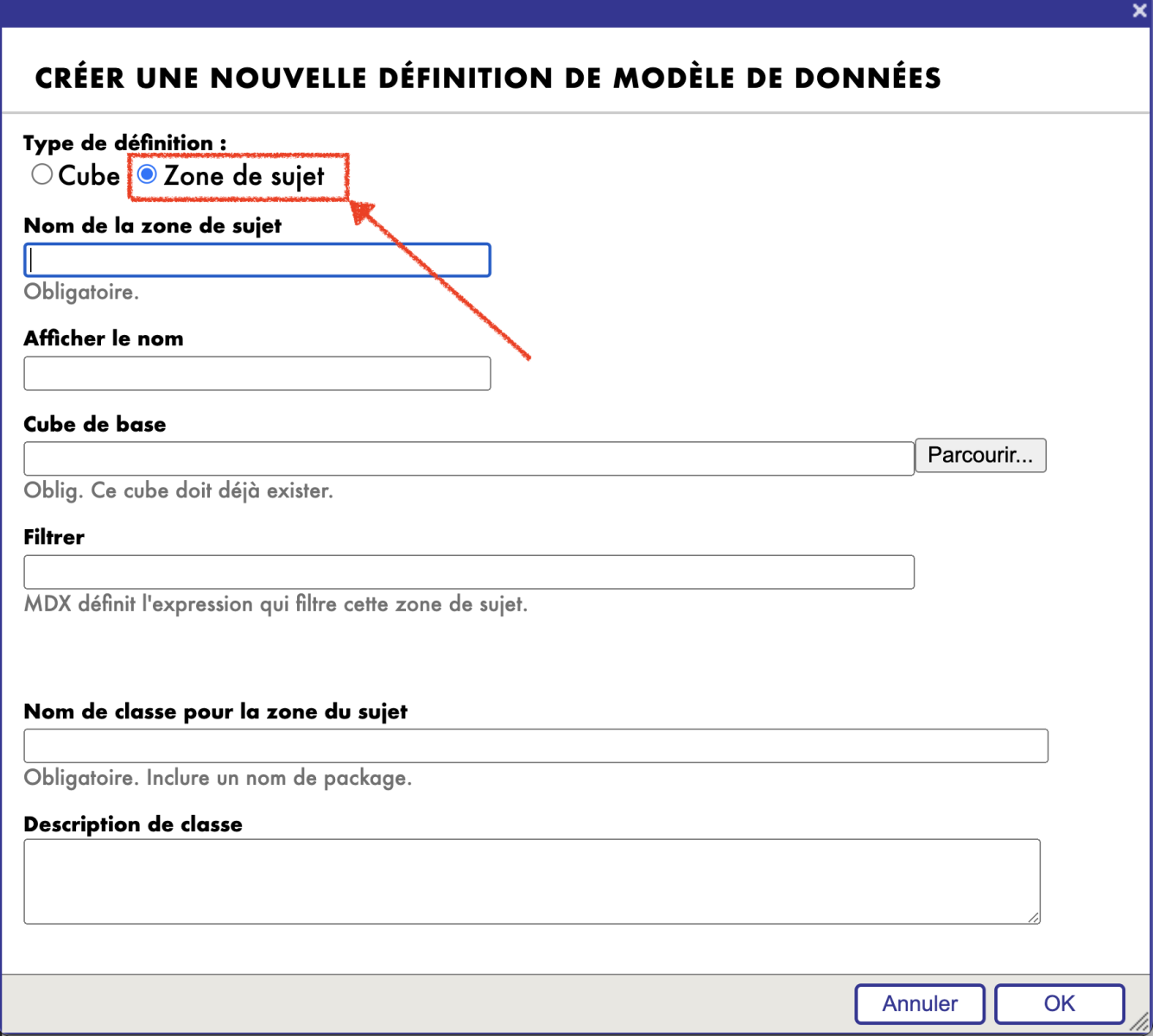The image size is (1153, 1036).
Task: Click inside the Description de classe textarea
Action: (x=531, y=881)
